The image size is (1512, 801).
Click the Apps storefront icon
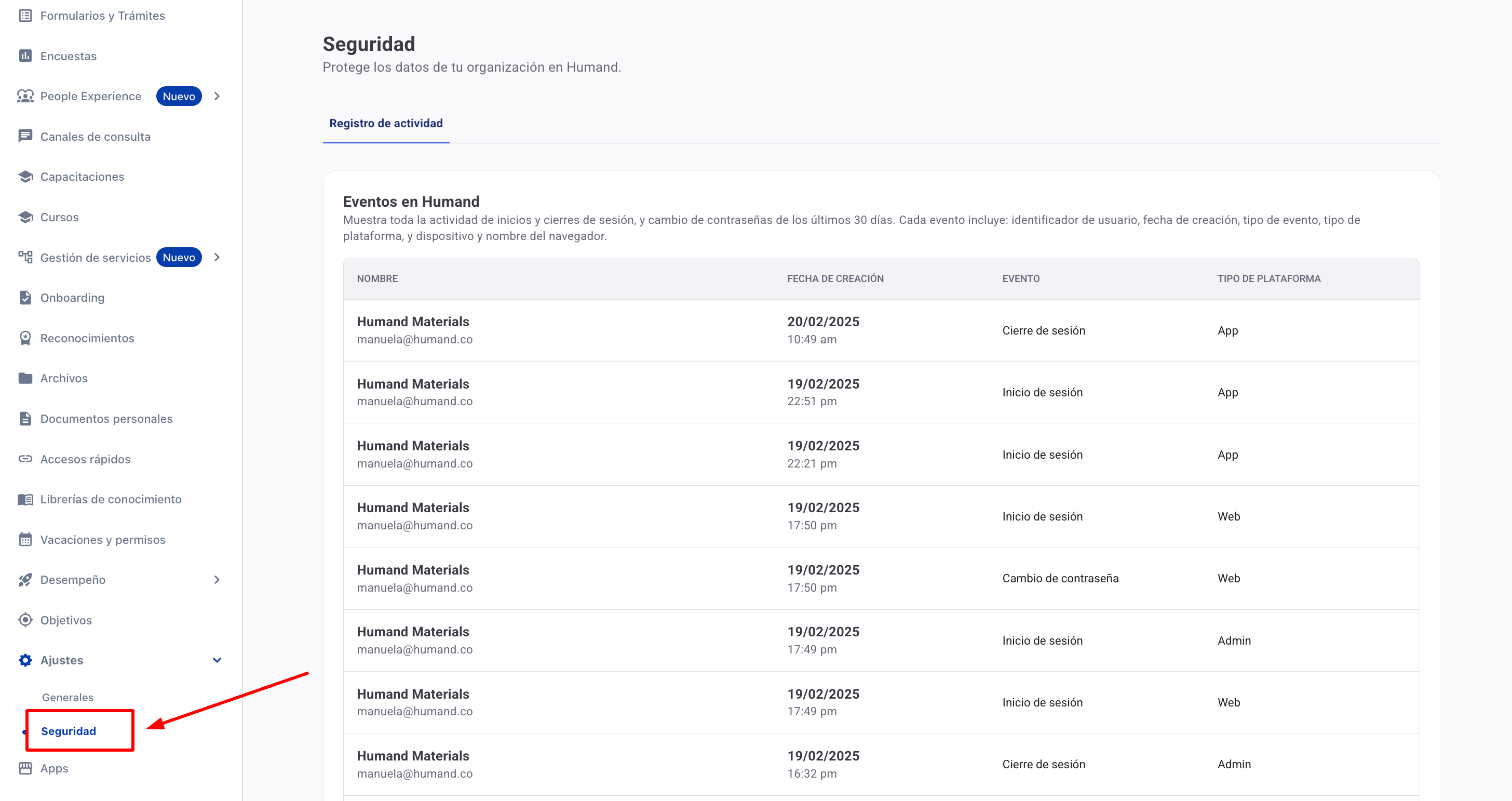coord(25,768)
